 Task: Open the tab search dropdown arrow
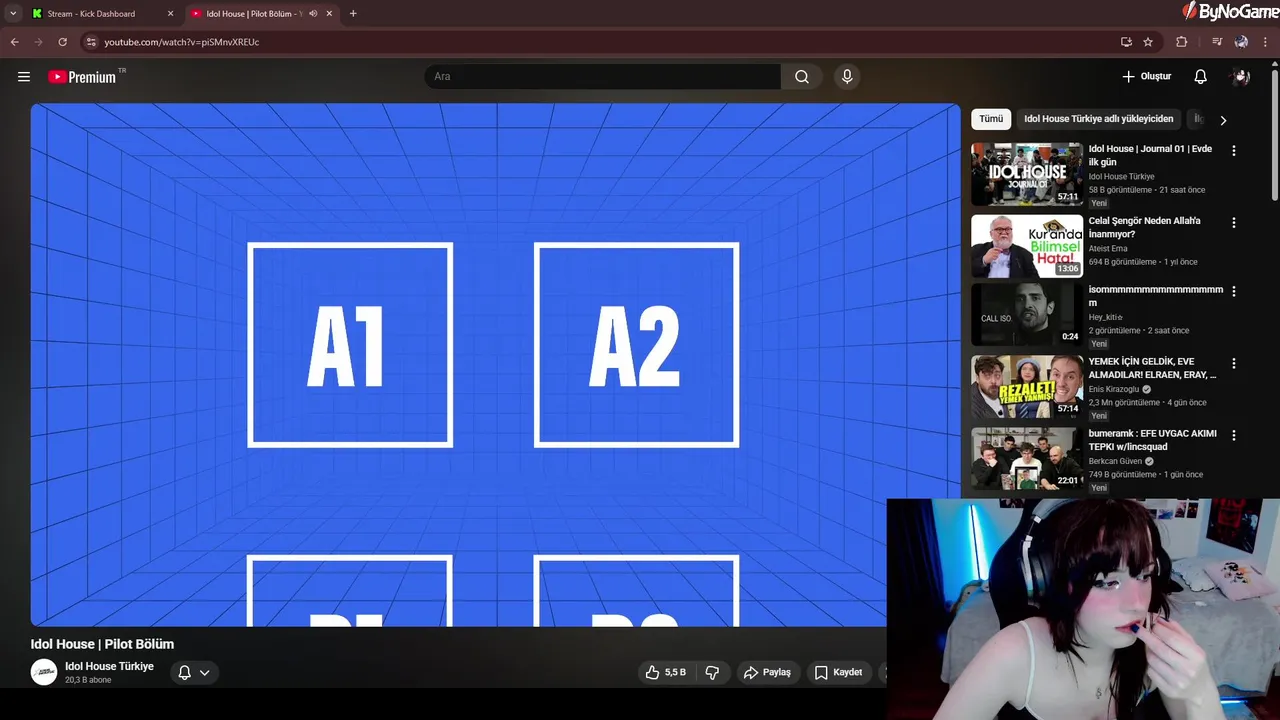coord(13,14)
